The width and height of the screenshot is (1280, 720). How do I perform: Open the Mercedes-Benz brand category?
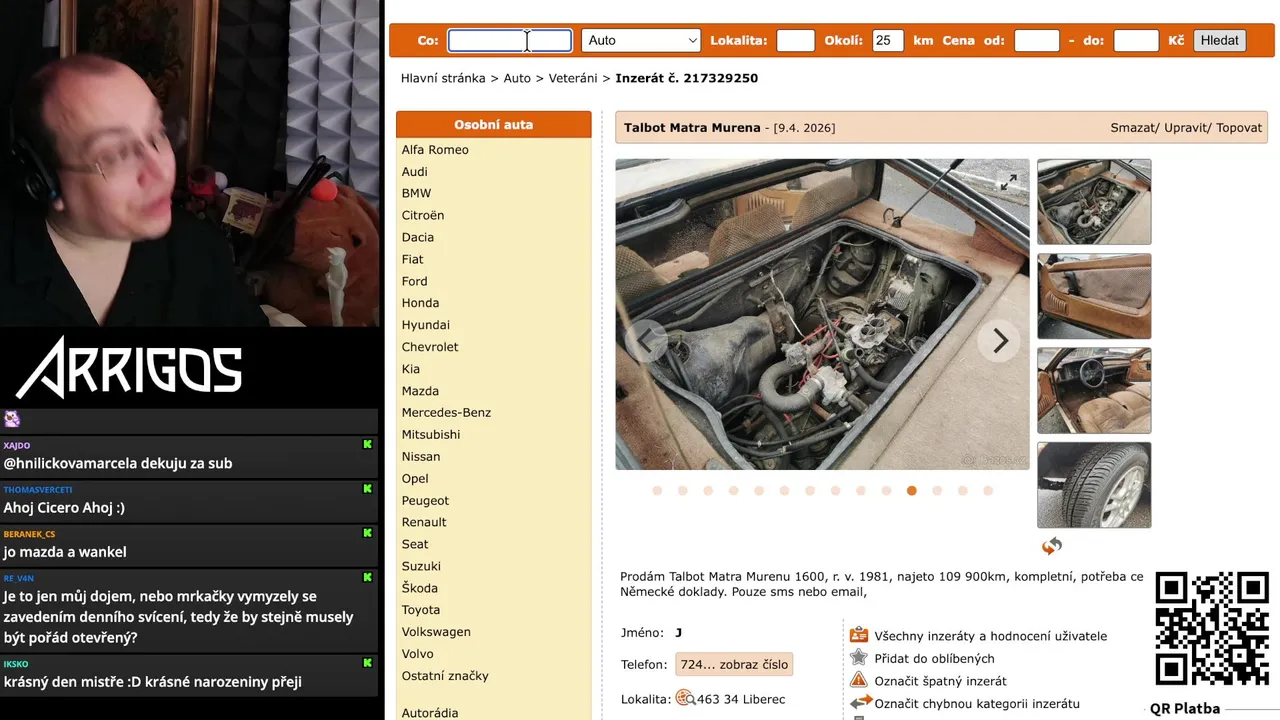(x=446, y=413)
